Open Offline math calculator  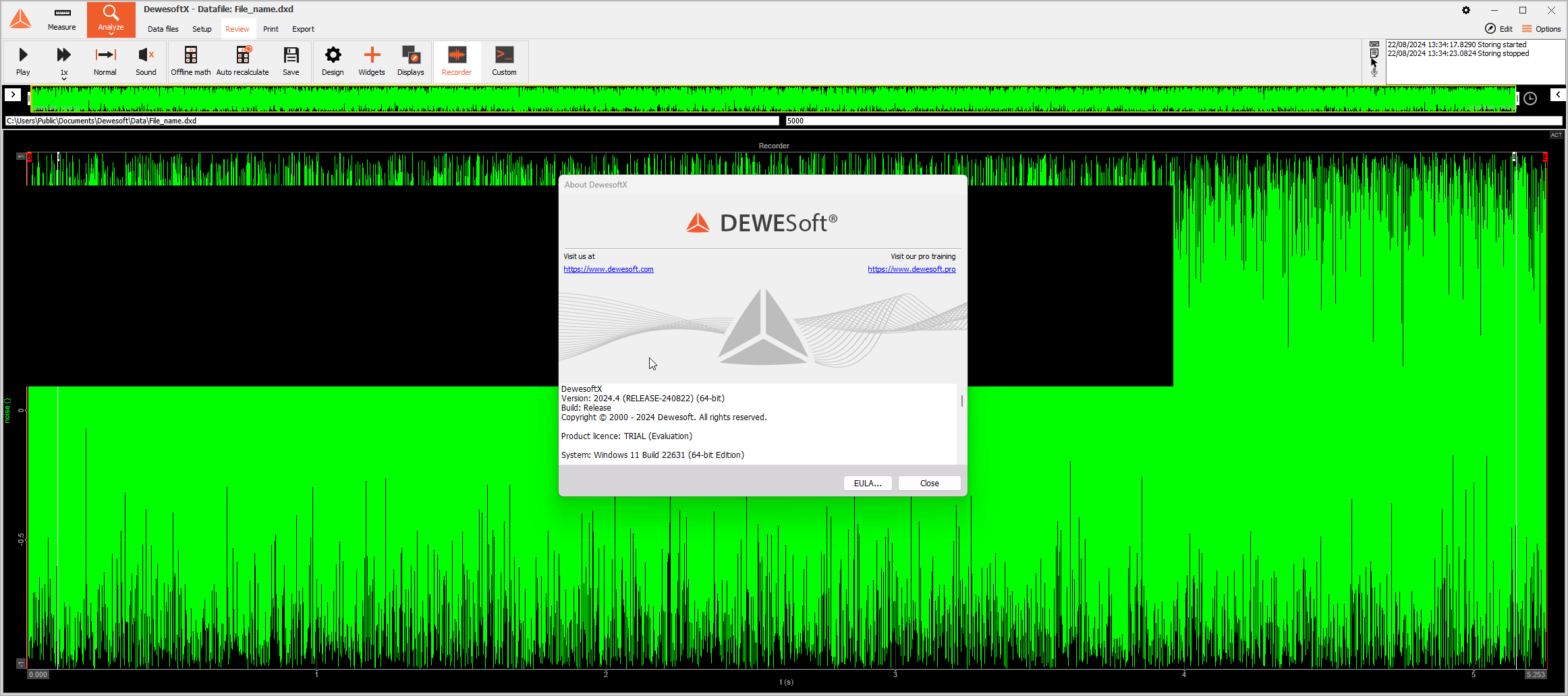coord(191,61)
